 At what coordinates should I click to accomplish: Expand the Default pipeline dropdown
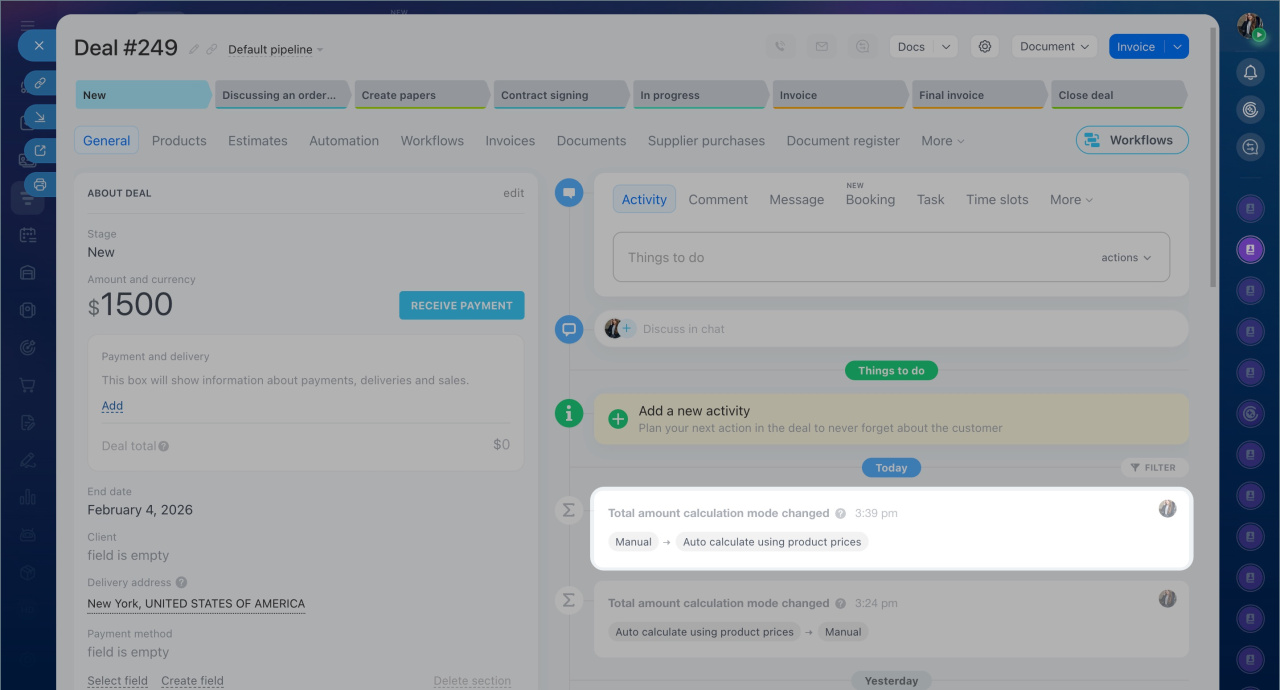[x=275, y=50]
